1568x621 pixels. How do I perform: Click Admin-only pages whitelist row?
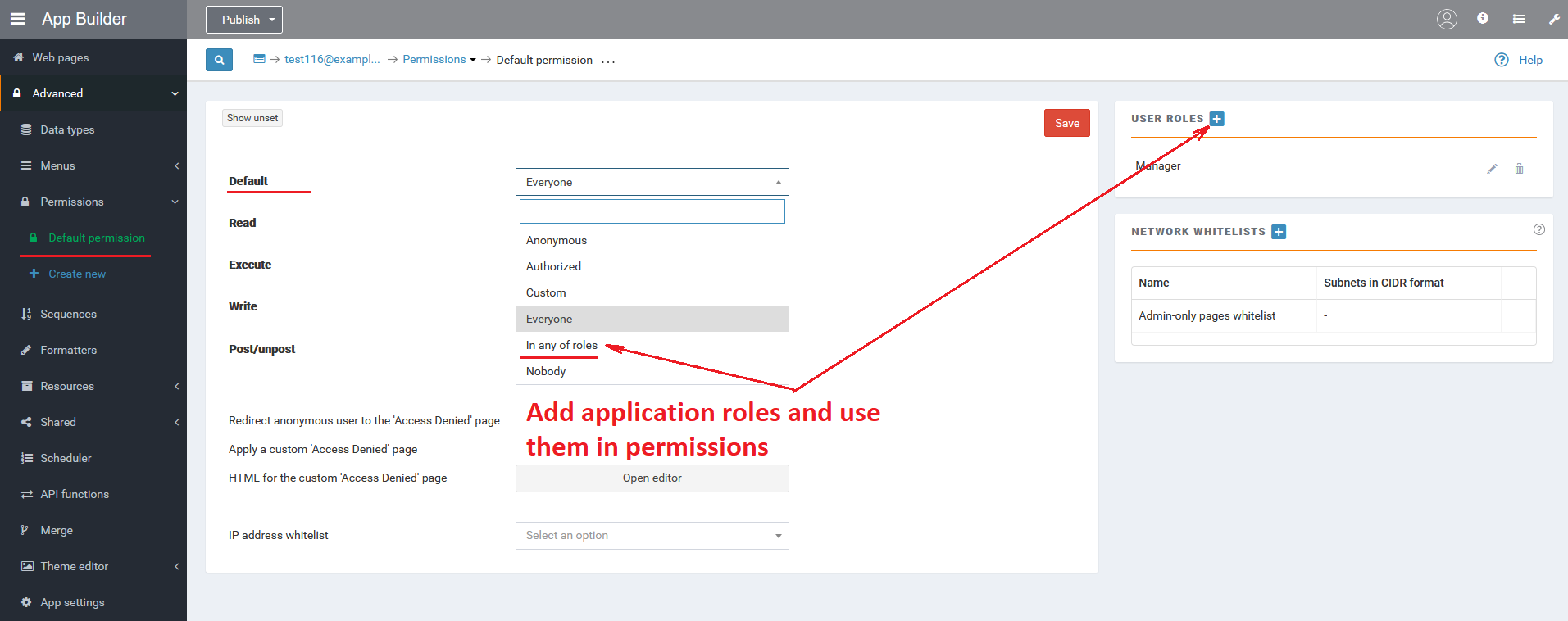pos(1333,315)
